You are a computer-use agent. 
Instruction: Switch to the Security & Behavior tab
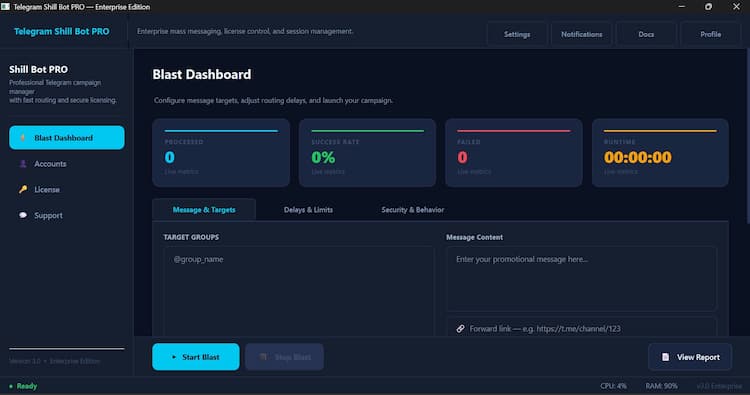(x=412, y=209)
